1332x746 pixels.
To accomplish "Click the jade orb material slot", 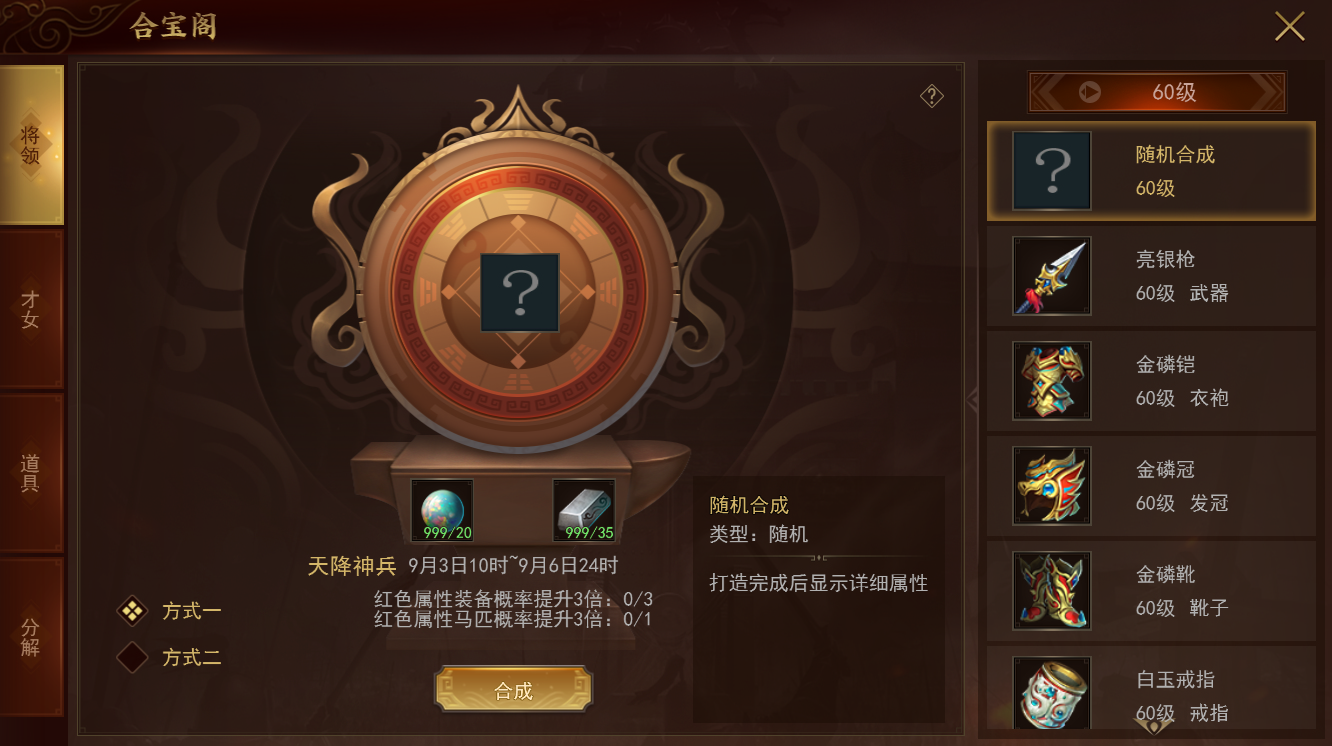I will [x=442, y=510].
